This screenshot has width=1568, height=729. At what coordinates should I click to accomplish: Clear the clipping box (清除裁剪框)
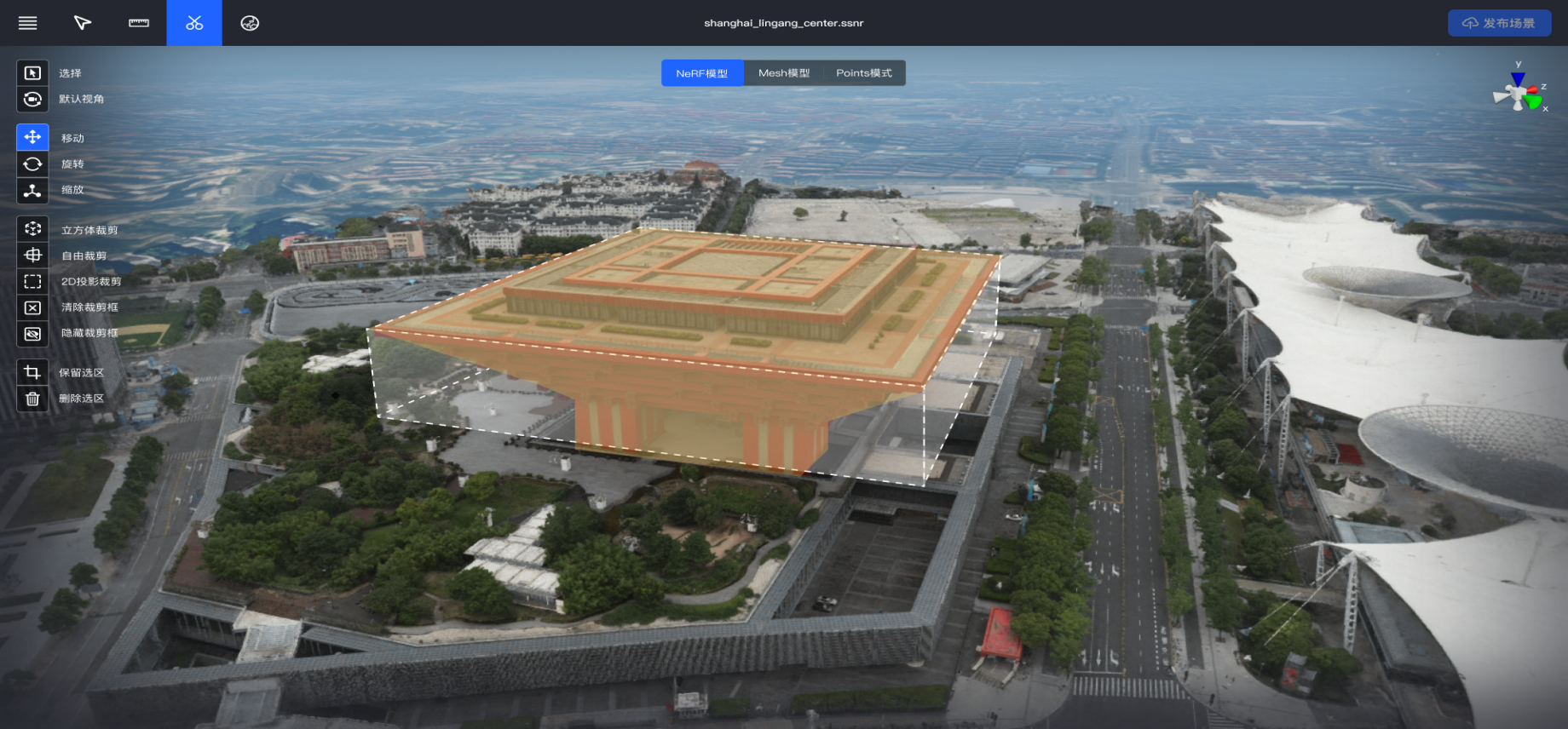pyautogui.click(x=32, y=307)
